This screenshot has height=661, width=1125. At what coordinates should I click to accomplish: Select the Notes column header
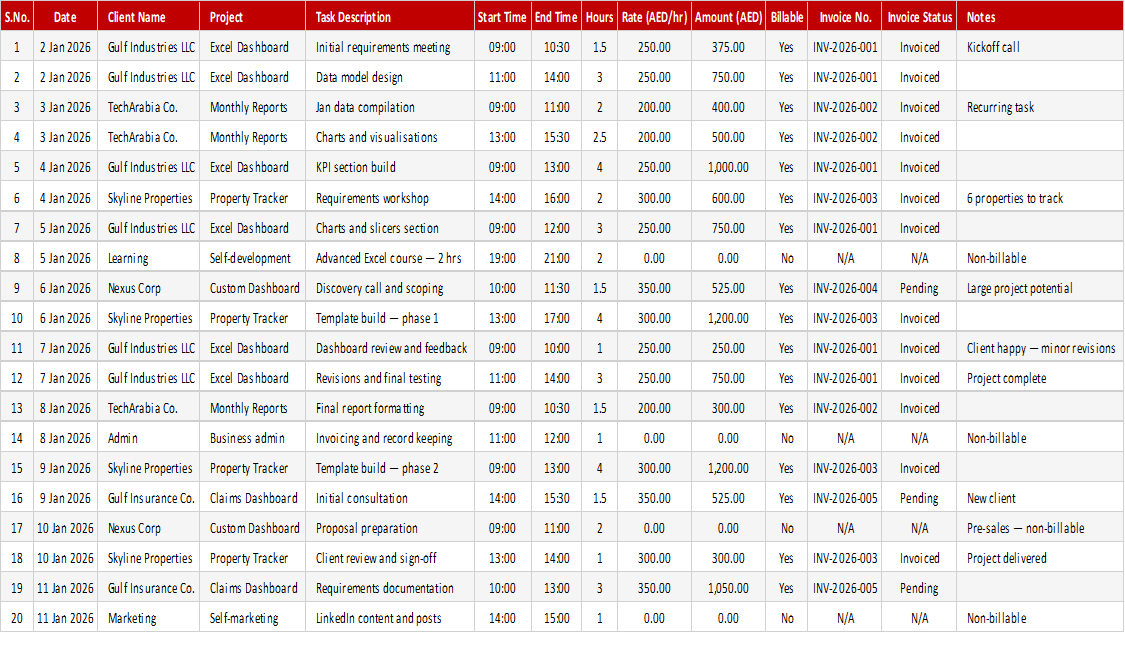[x=1040, y=17]
